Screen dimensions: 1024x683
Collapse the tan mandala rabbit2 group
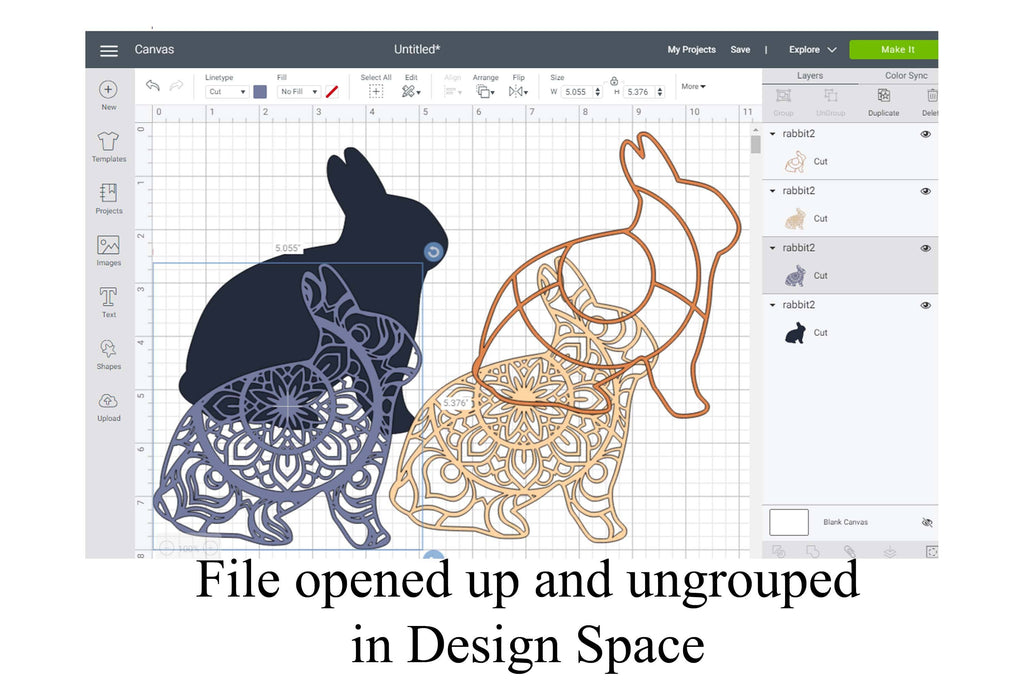tap(773, 191)
